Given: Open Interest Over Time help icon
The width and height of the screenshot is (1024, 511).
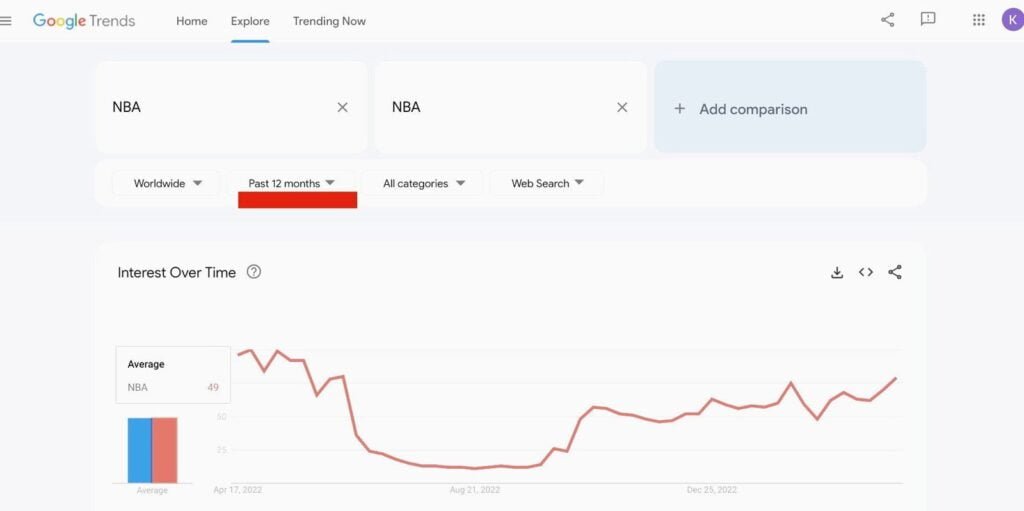Looking at the screenshot, I should coord(254,272).
